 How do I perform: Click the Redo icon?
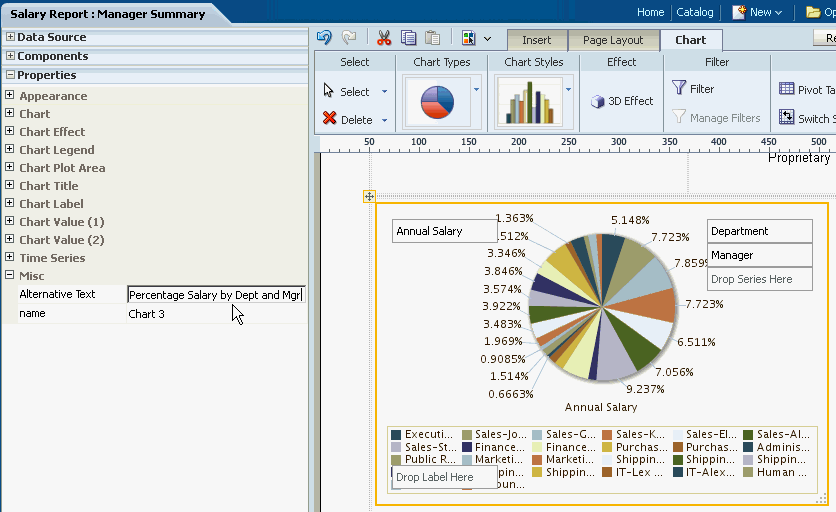[x=349, y=37]
